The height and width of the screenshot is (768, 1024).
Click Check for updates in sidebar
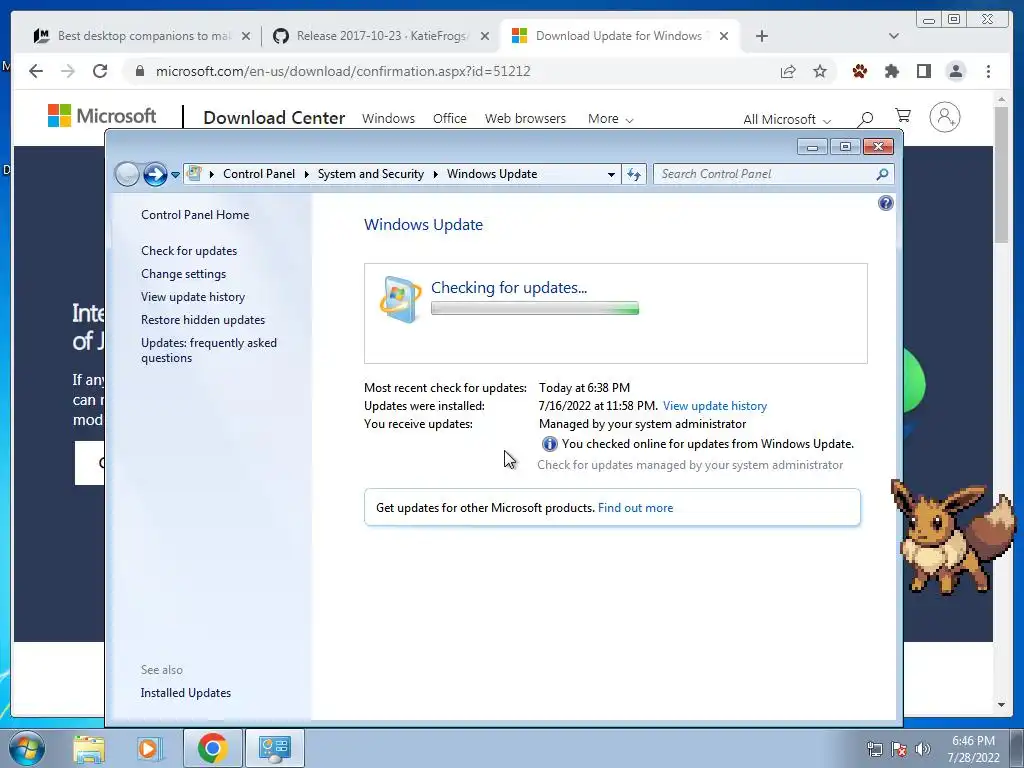[x=189, y=251]
